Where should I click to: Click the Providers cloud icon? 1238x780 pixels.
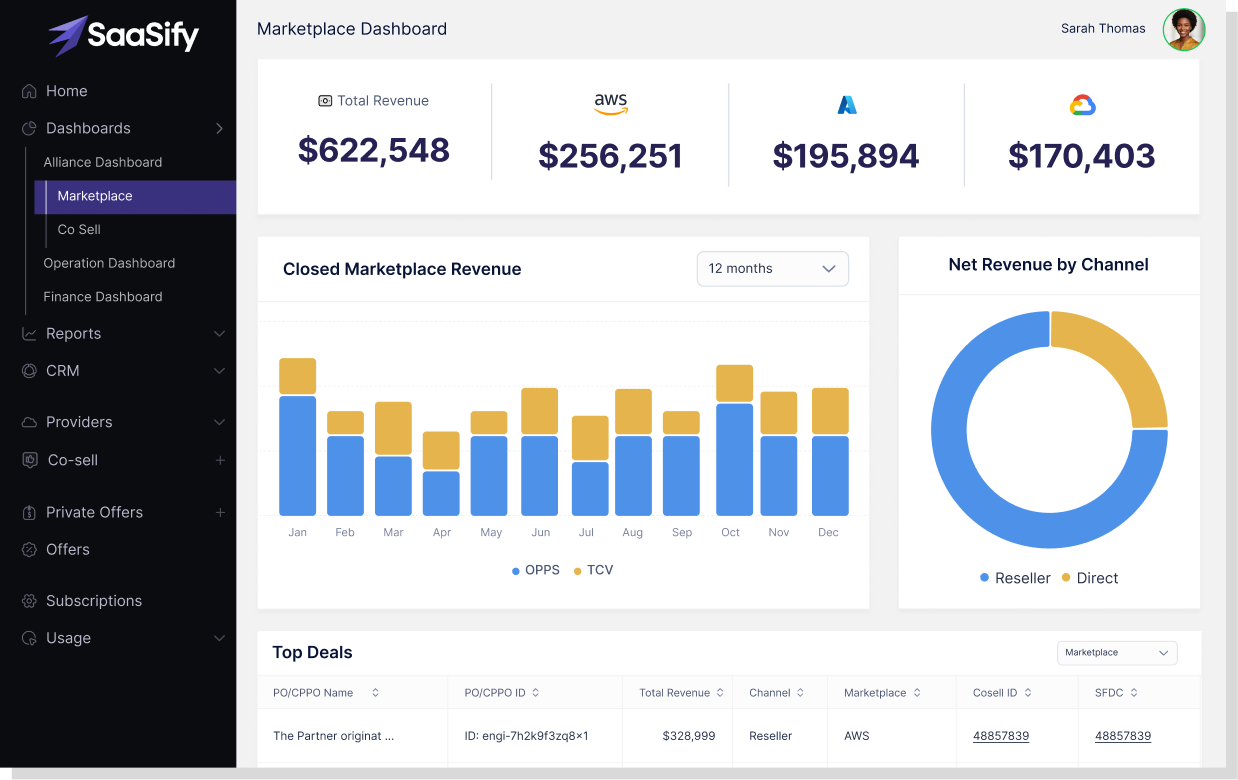tap(29, 422)
